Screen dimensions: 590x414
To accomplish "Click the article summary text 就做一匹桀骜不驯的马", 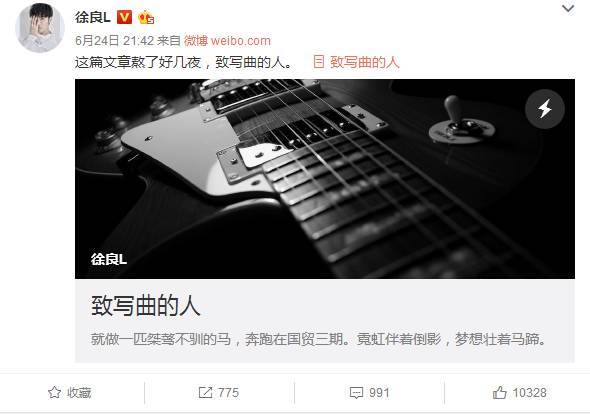I will [x=161, y=339].
